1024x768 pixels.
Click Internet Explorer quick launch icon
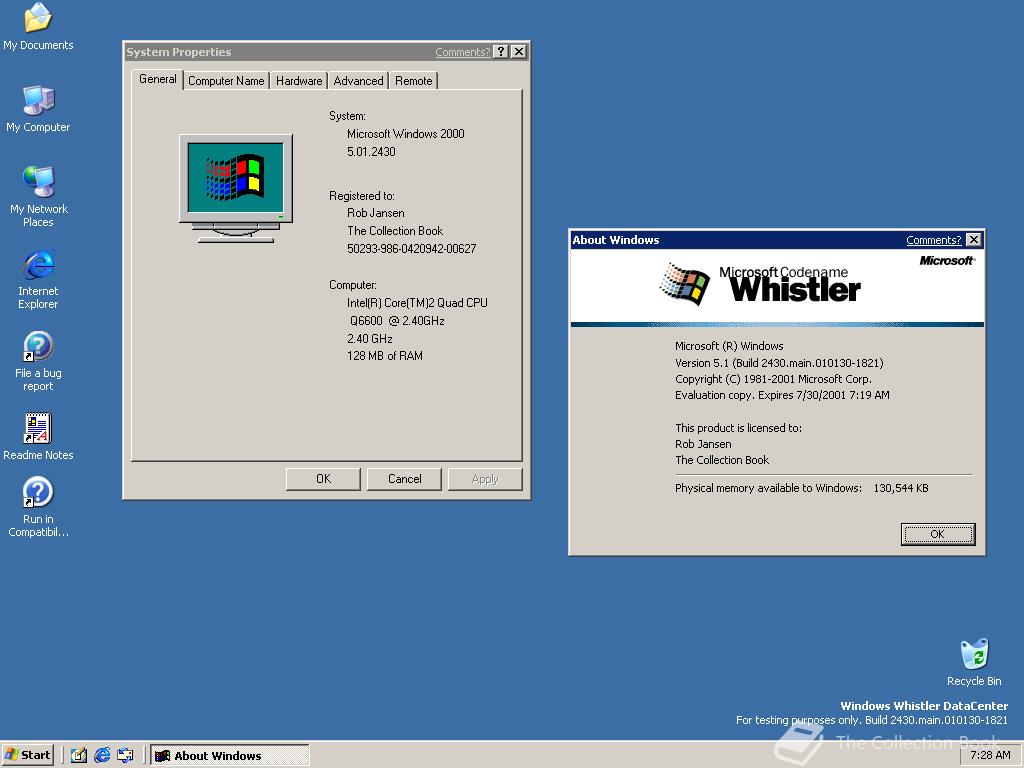click(102, 755)
